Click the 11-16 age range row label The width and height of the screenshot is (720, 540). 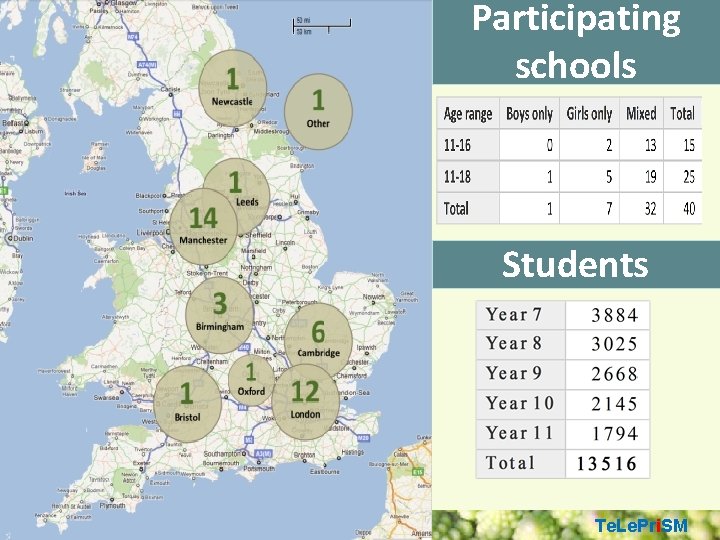point(468,145)
